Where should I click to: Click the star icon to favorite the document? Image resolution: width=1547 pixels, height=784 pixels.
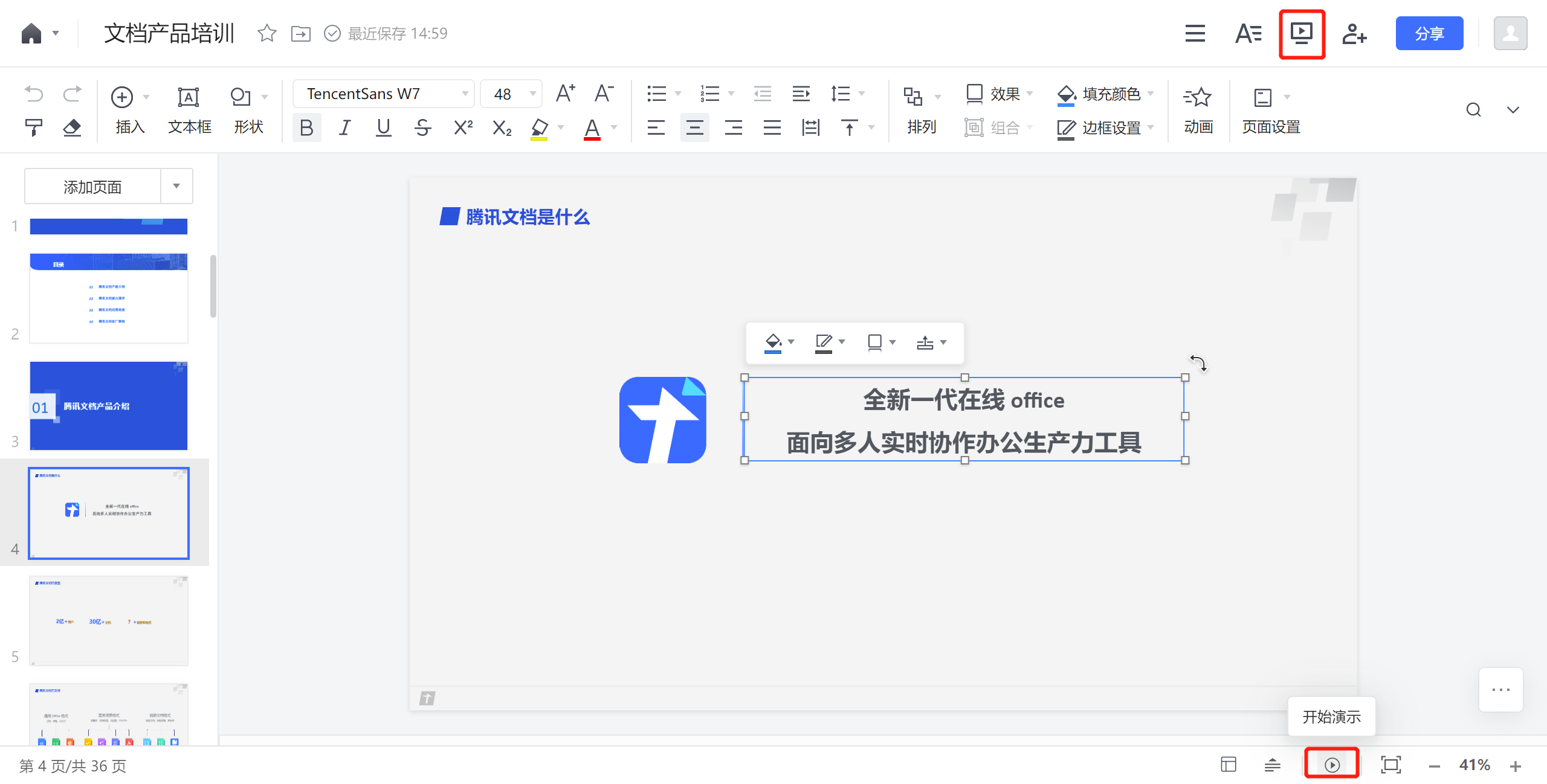coord(266,33)
